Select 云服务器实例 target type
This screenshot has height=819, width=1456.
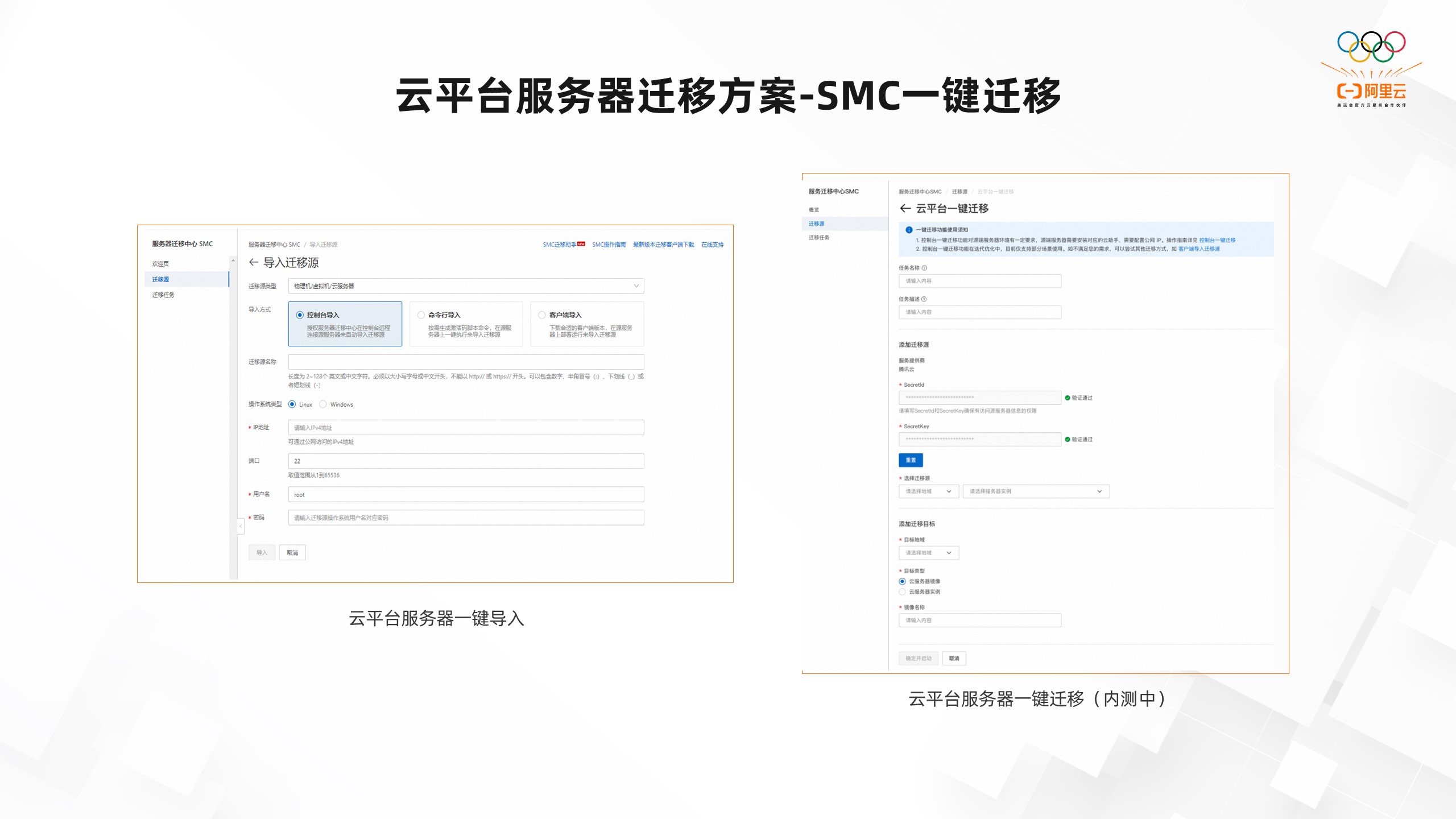(x=903, y=592)
